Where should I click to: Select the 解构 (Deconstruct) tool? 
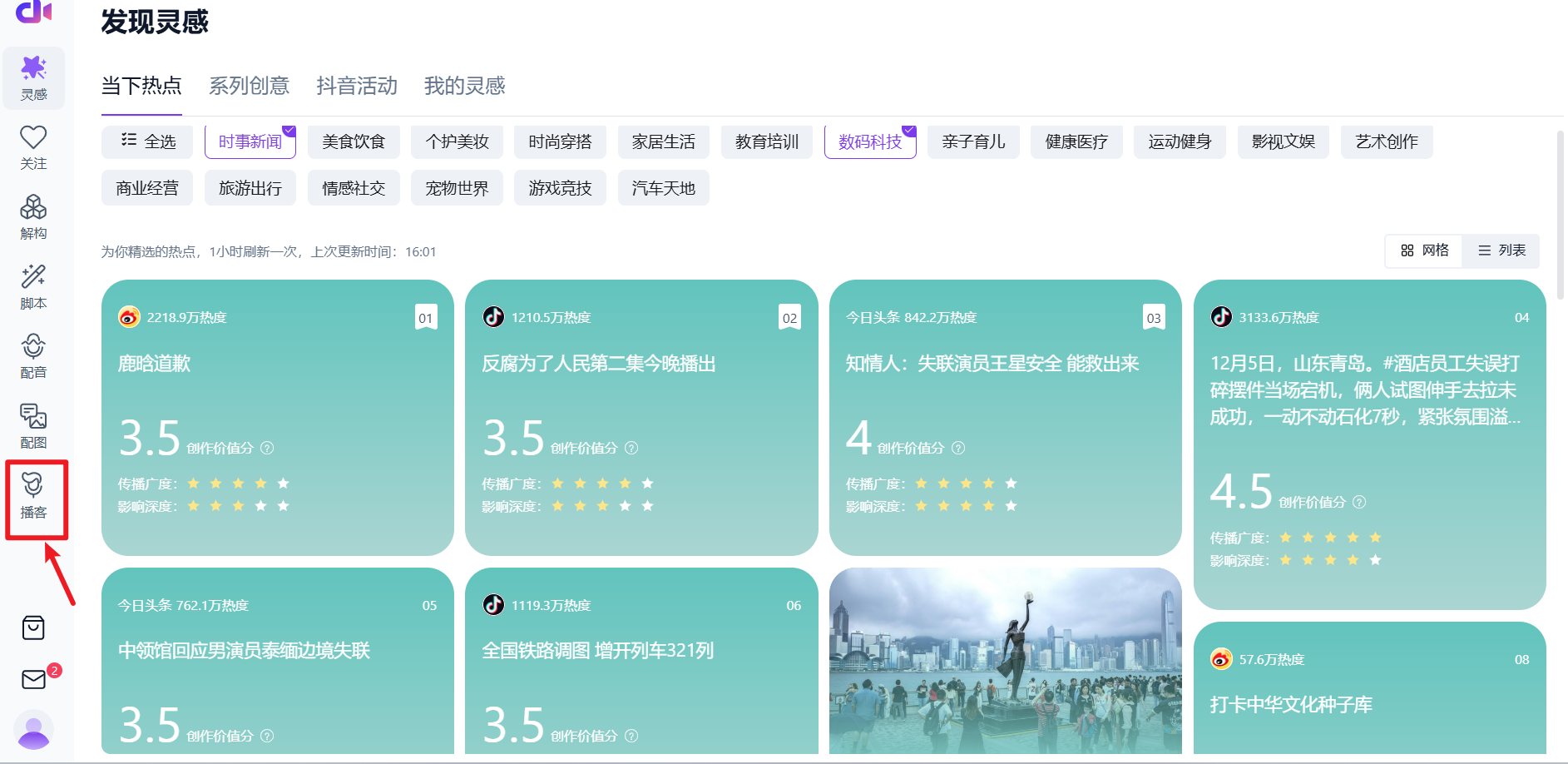33,216
